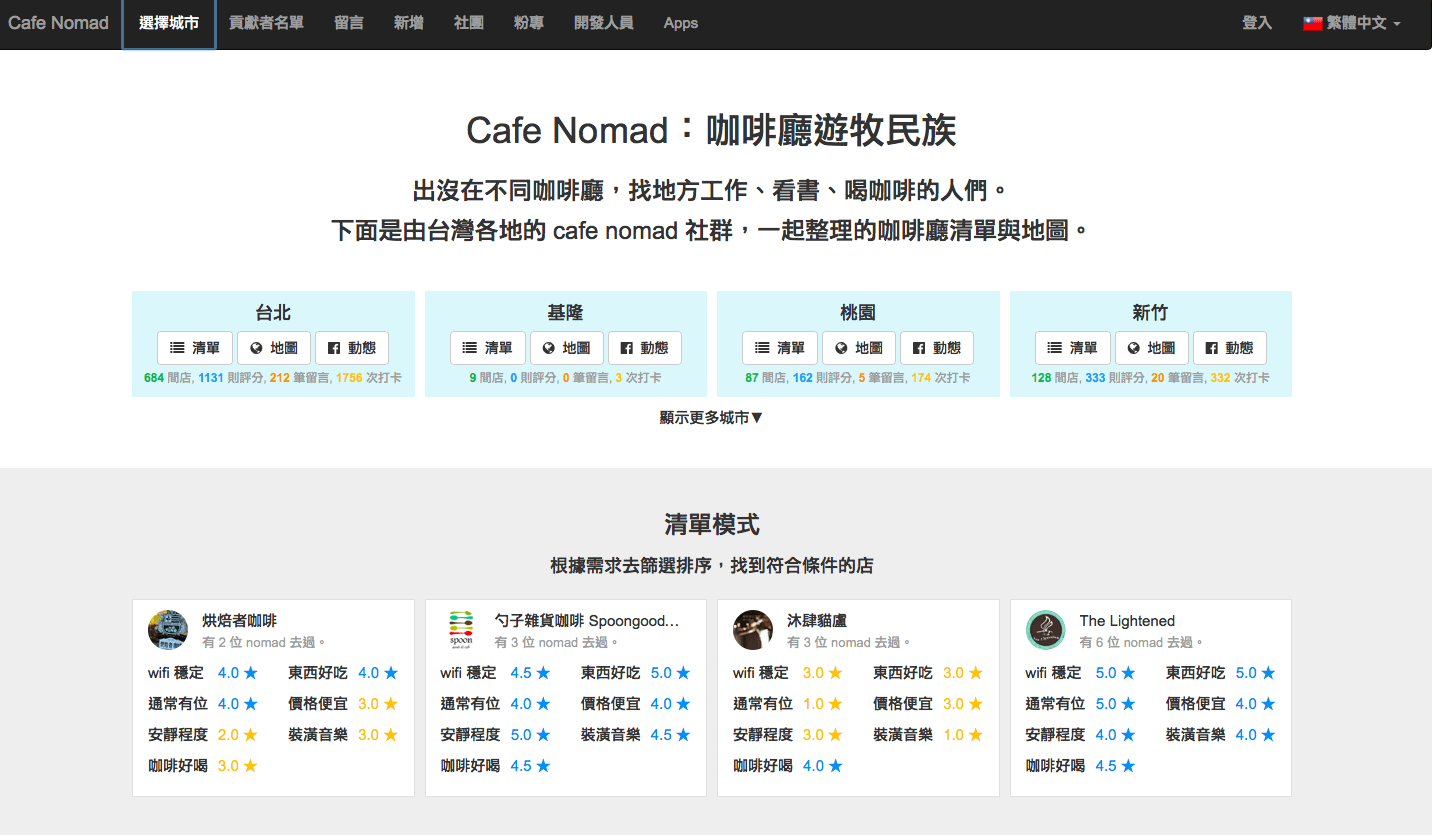Click the Spoongood cafe logo image

[x=460, y=630]
